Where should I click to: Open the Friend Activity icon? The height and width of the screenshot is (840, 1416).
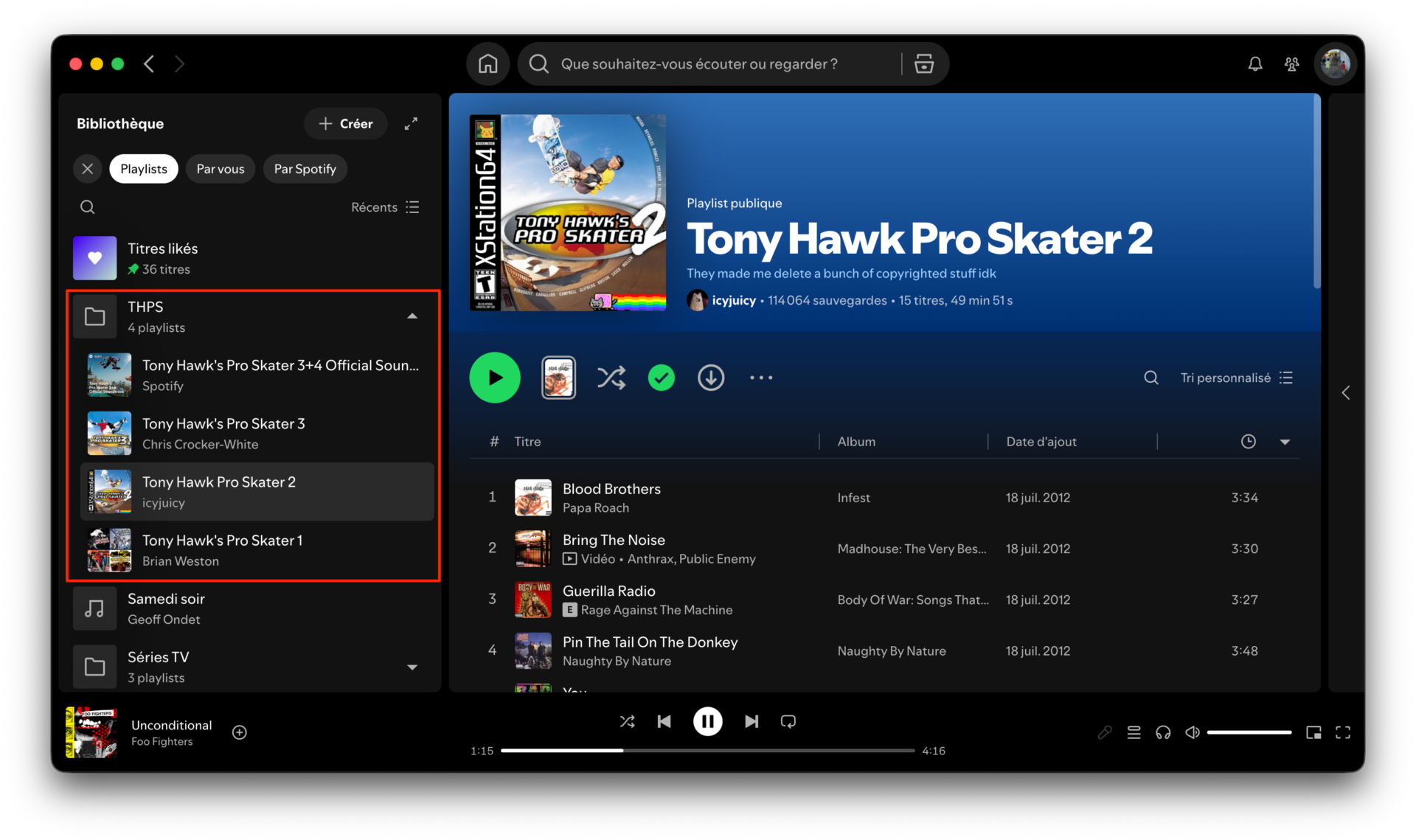(x=1291, y=64)
